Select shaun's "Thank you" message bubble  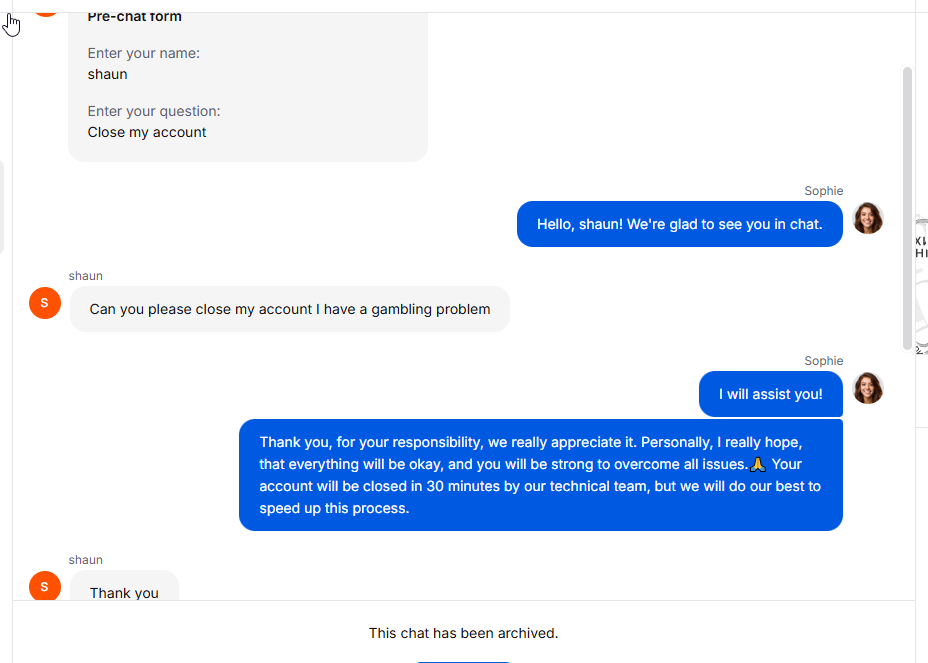(124, 590)
